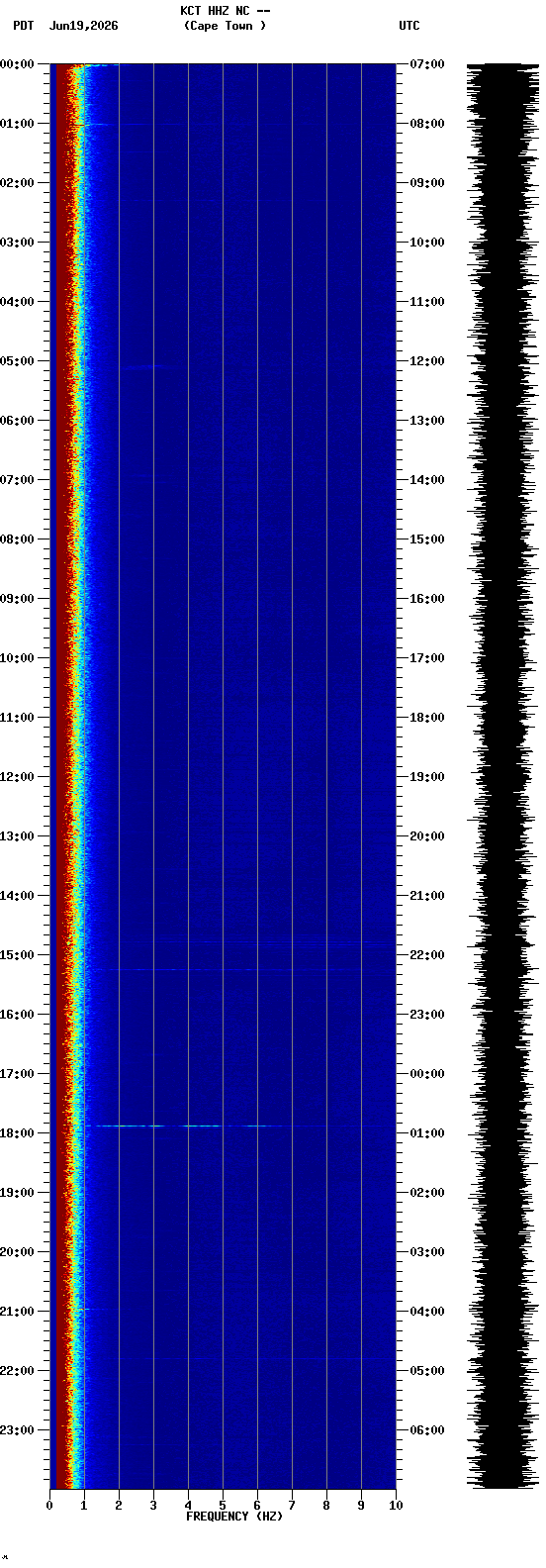Screen dimensions: 546x1568
Task: Click the PDT time label '12:00'
Action: click(x=17, y=777)
